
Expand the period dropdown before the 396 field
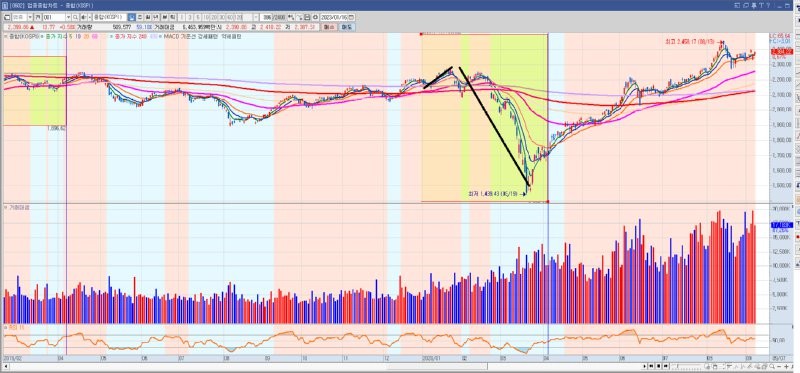(255, 17)
